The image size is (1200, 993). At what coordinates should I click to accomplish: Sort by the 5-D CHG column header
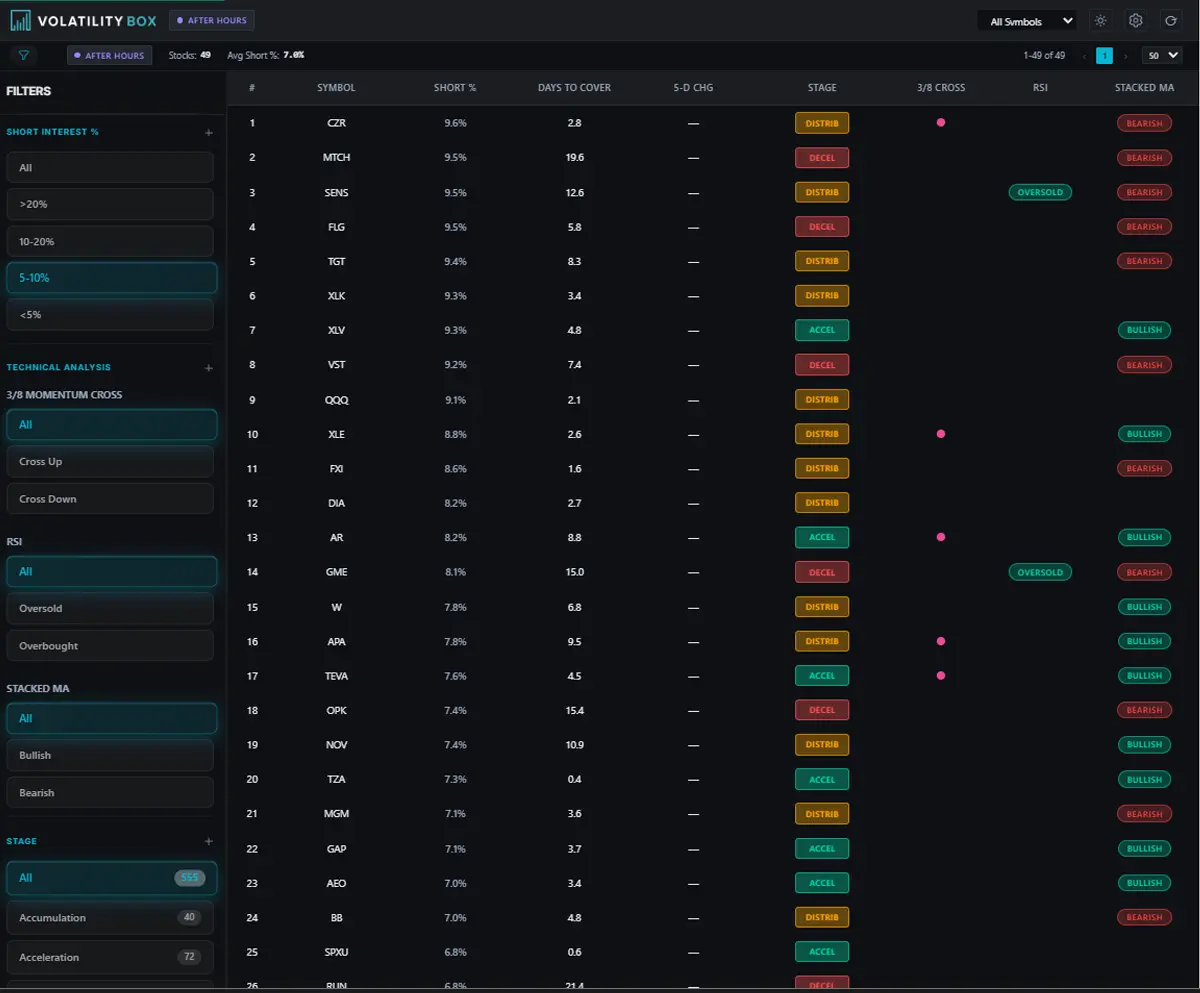pos(693,88)
